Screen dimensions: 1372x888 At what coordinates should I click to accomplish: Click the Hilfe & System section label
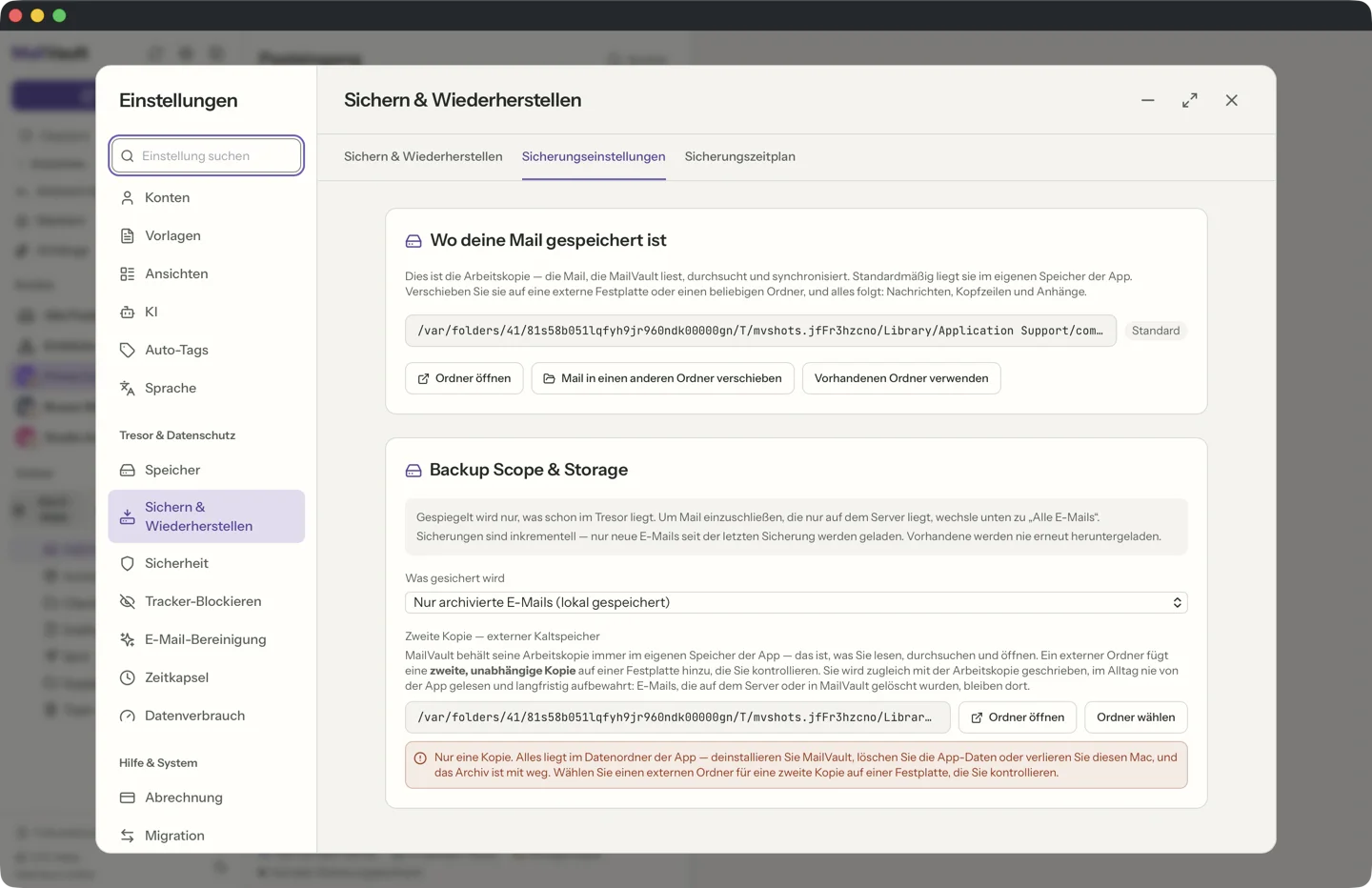coord(158,763)
